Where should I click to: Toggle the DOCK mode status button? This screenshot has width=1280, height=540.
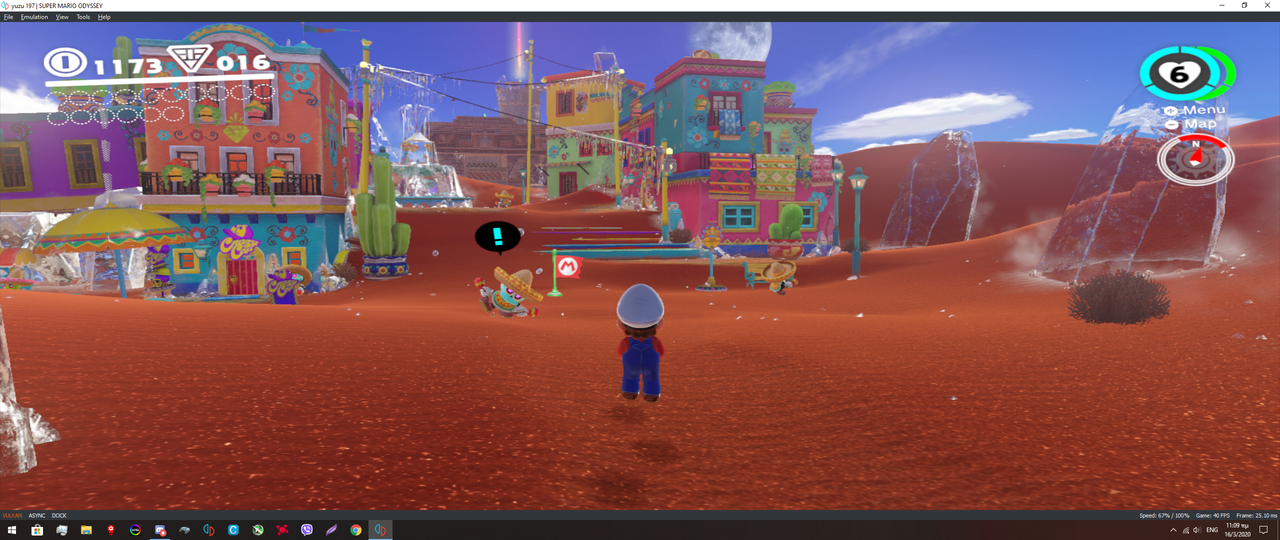[x=59, y=516]
